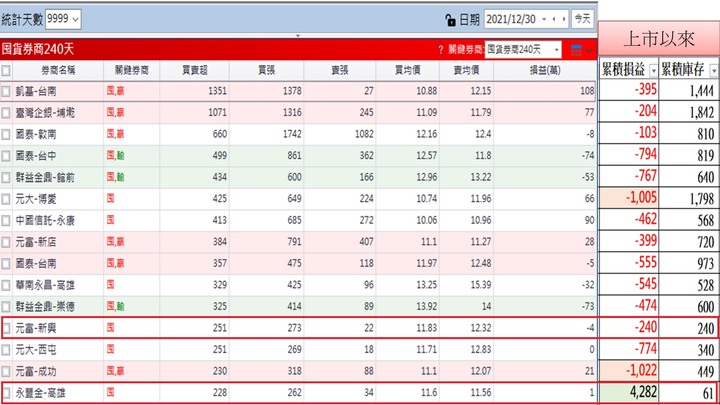Check the box for 臺灣企銀-埔墘
The height and width of the screenshot is (405, 720).
pyautogui.click(x=6, y=113)
